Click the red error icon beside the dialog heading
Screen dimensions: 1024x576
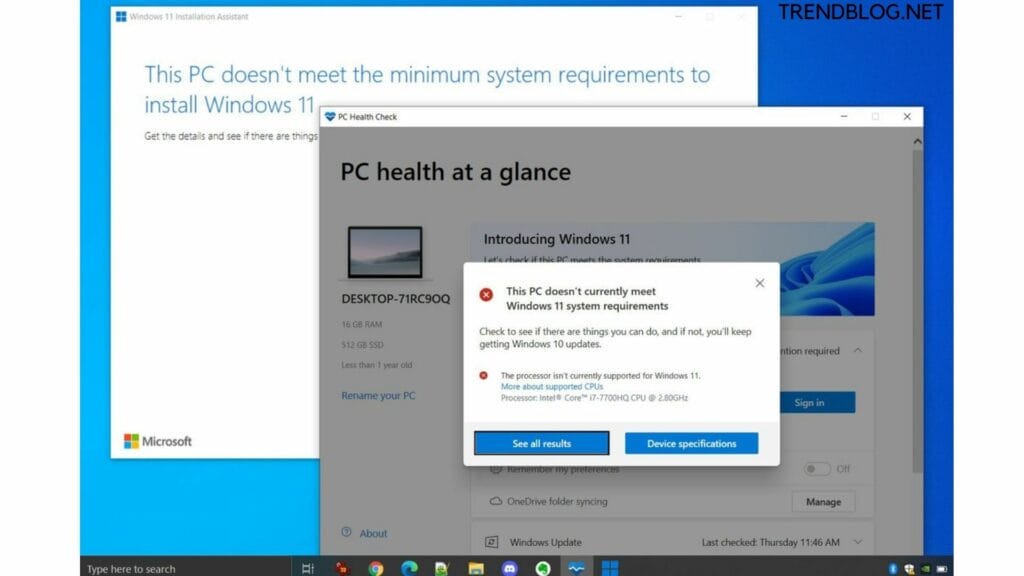(x=486, y=295)
